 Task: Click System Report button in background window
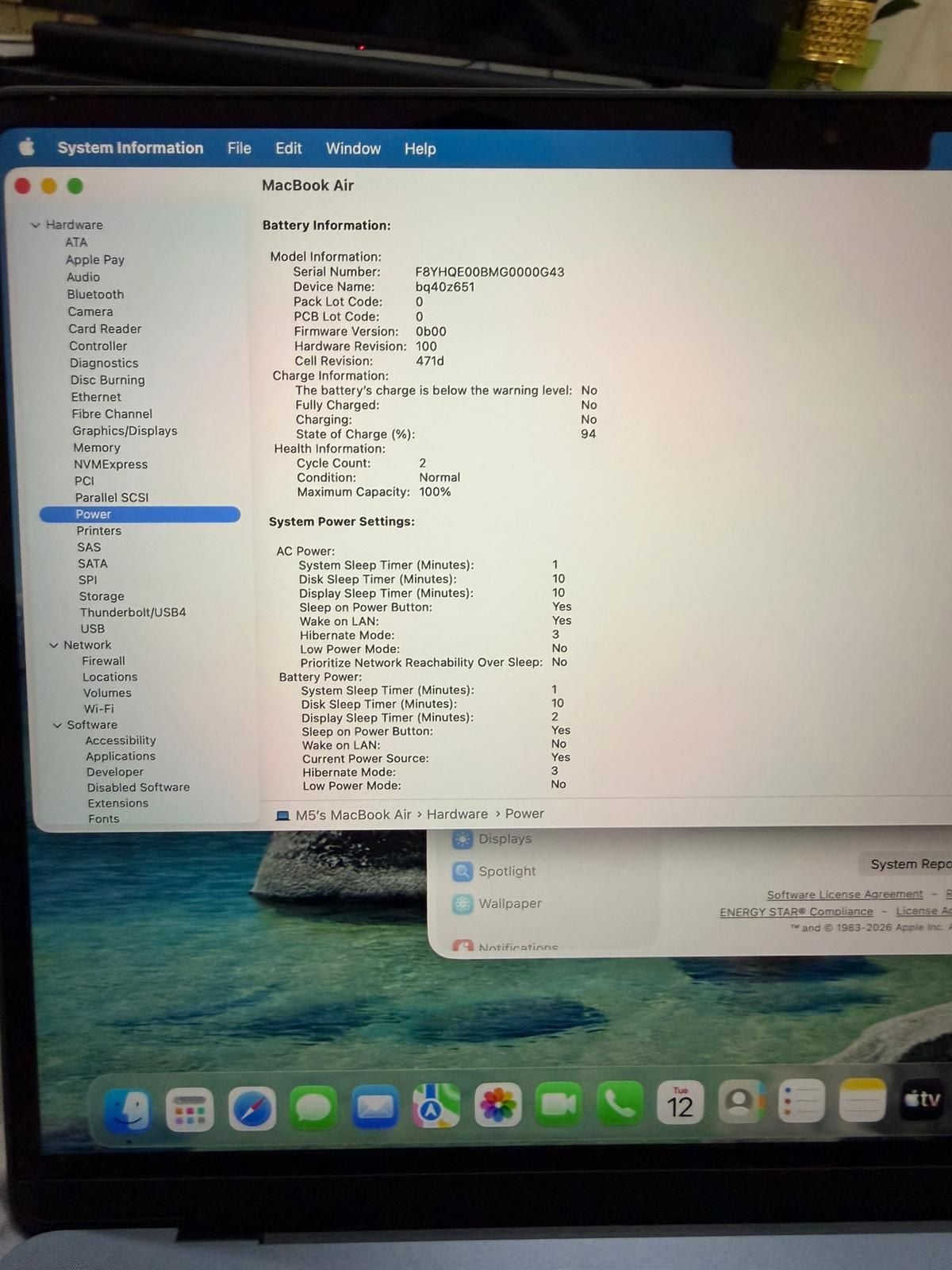coord(906,864)
